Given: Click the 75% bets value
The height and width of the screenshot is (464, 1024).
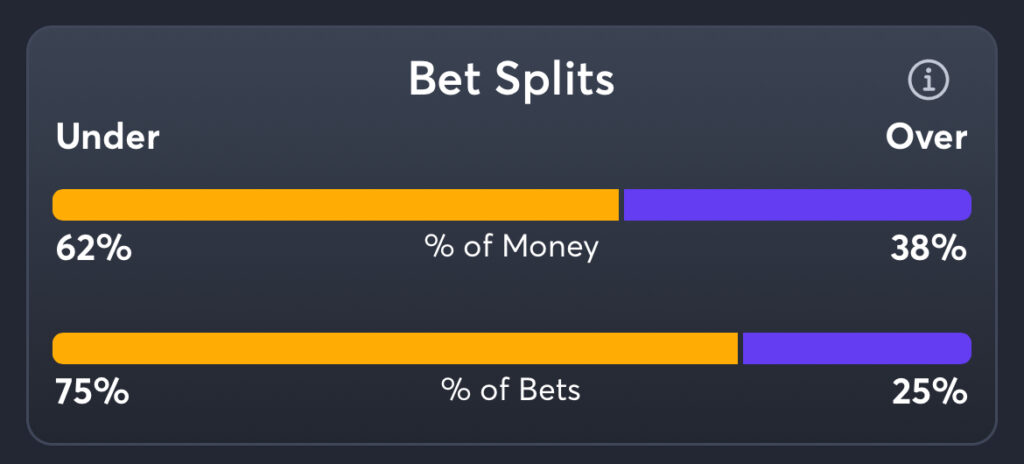Looking at the screenshot, I should (x=91, y=391).
